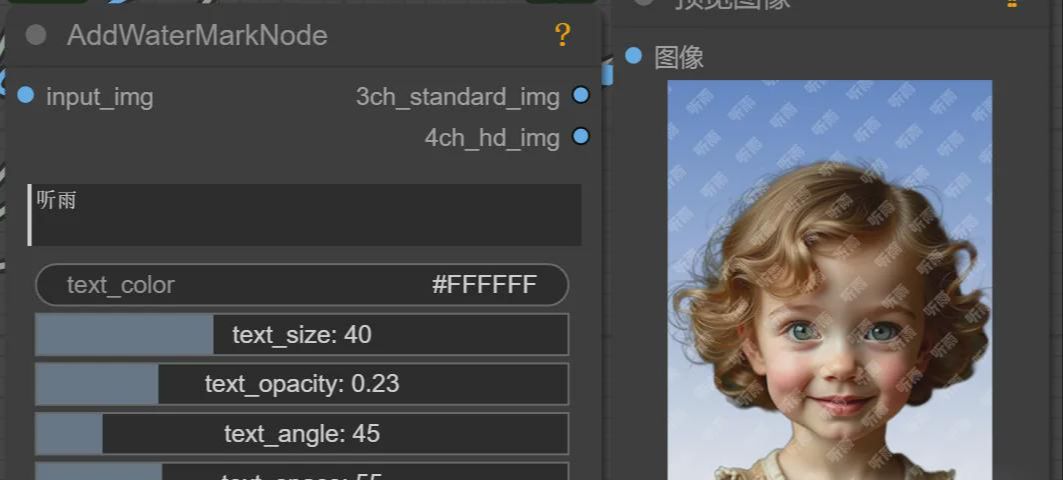The image size is (1063, 480).
Task: Open the watermarked child portrait preview
Action: click(x=829, y=280)
